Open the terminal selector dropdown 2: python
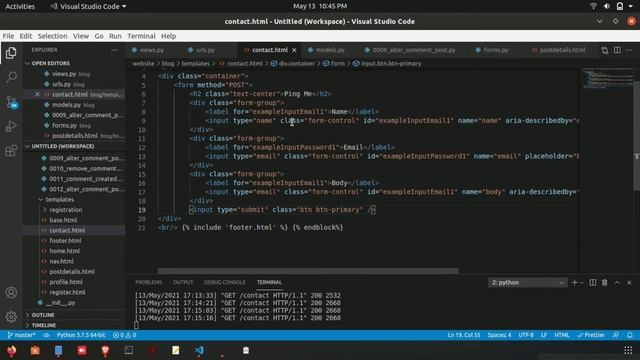Viewport: 640px width, 360px height. [x=527, y=282]
